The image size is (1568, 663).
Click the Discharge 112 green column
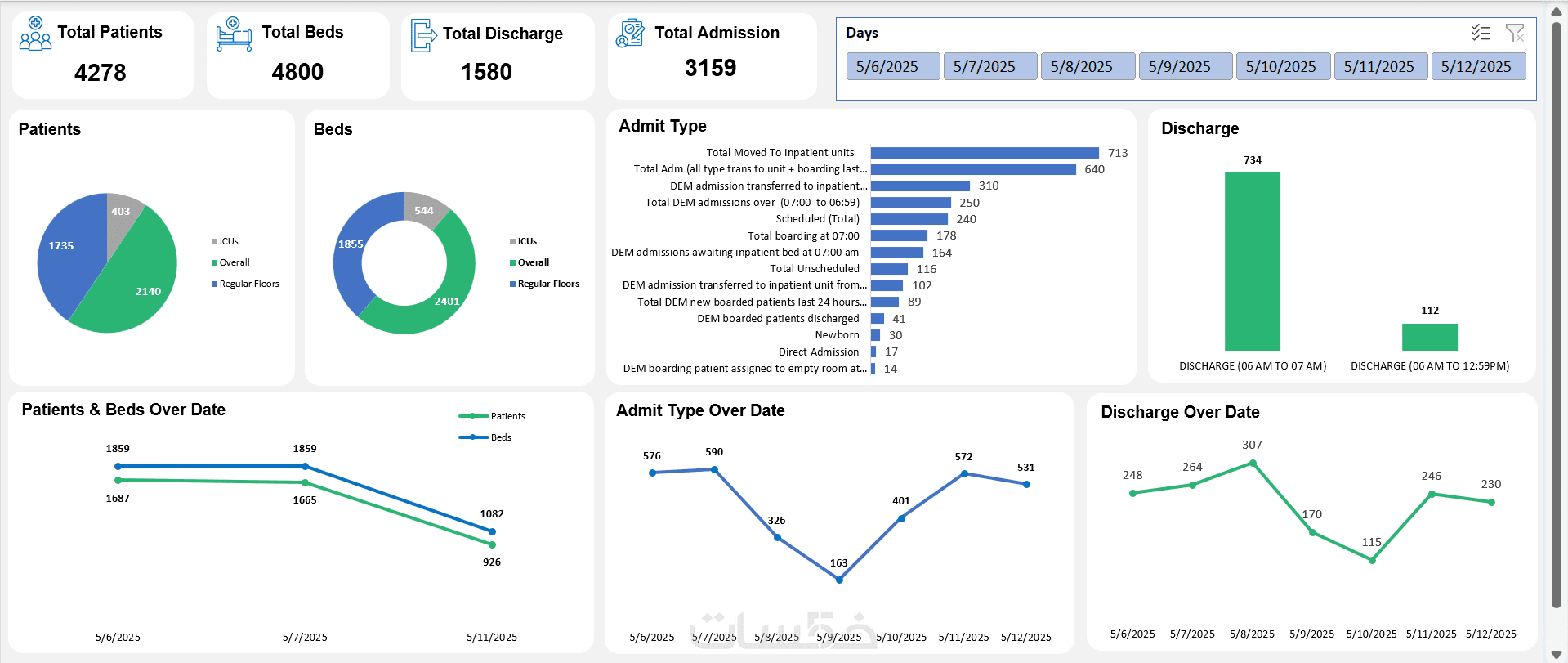1429,337
